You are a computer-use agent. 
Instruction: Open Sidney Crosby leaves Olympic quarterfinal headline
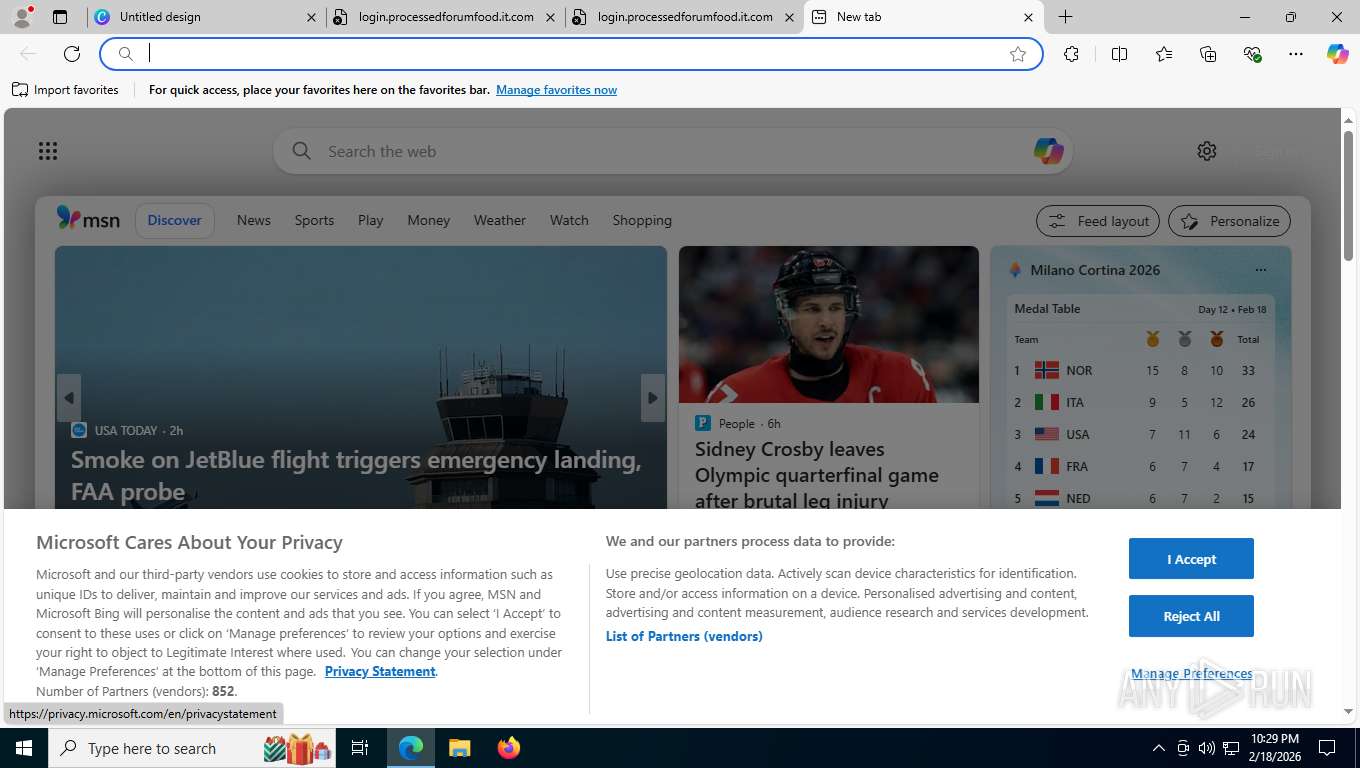pos(817,475)
